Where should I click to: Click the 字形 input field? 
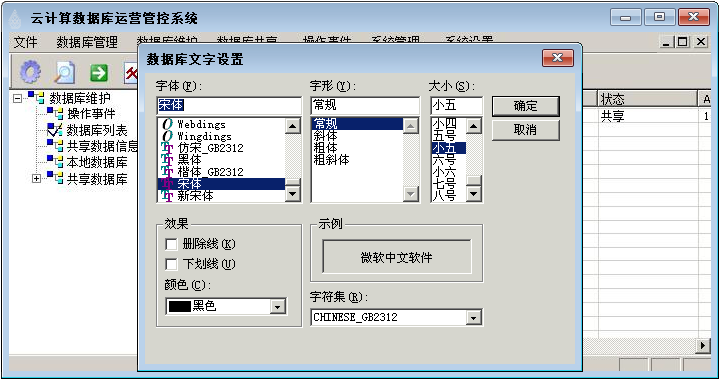point(365,105)
